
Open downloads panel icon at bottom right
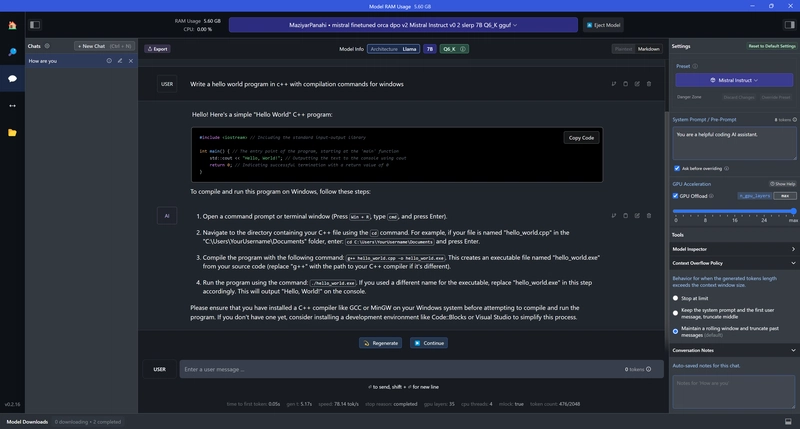tap(788, 422)
